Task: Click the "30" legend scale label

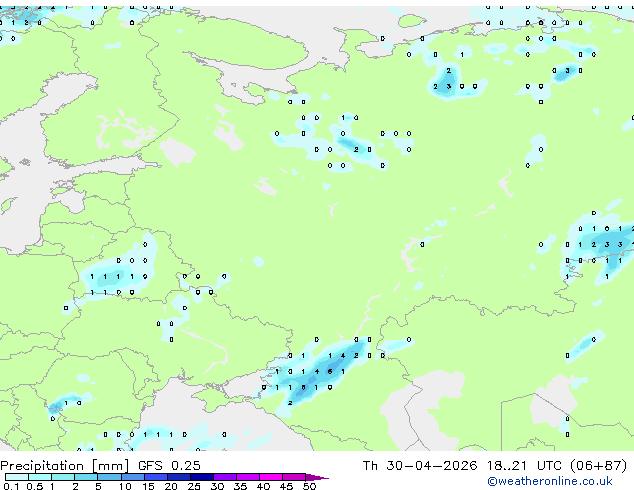Action: (x=217, y=486)
